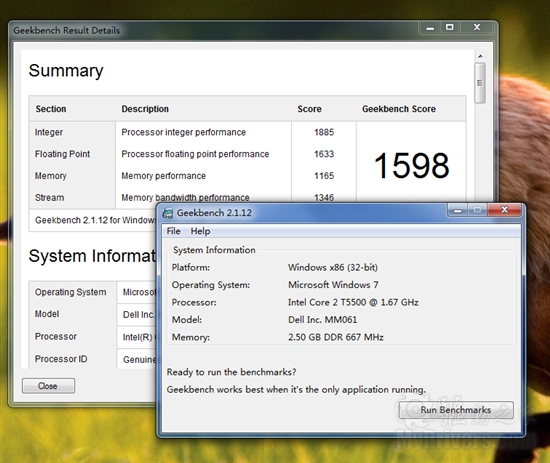Close the Result Details with Close button

[48, 386]
